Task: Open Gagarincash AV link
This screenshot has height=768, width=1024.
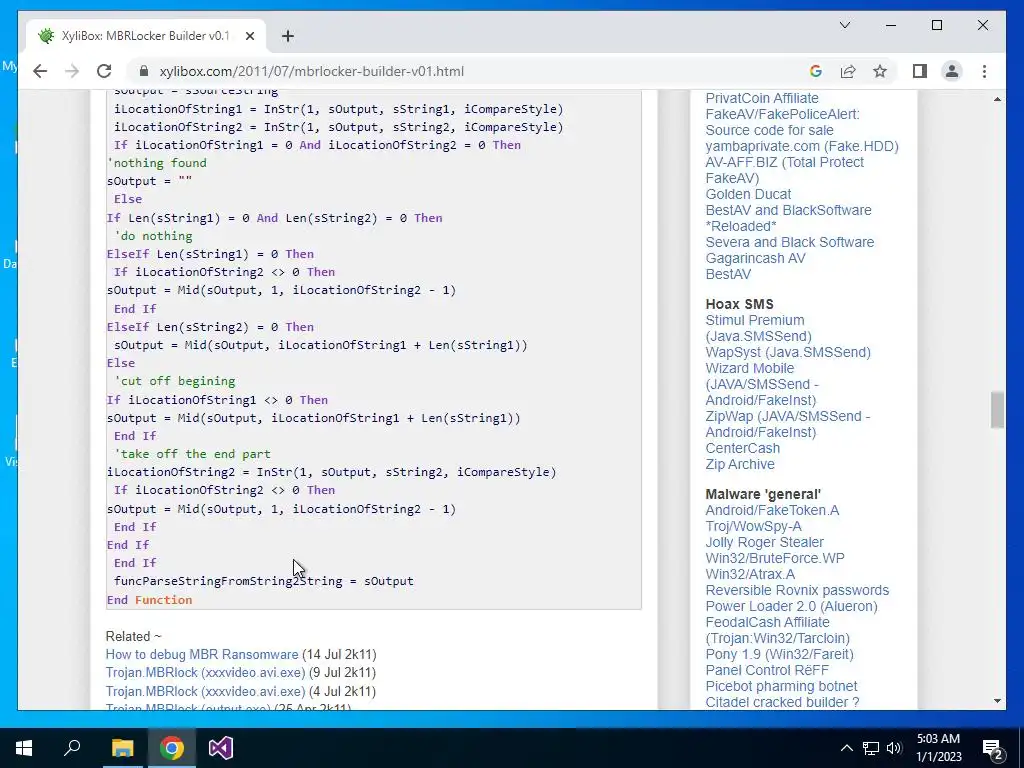Action: click(756, 258)
